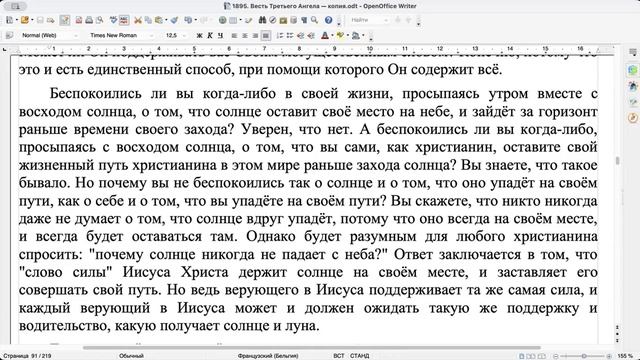Screen dimensions: 640x360
Task: Click Increase Indent icon
Action: [311, 36]
